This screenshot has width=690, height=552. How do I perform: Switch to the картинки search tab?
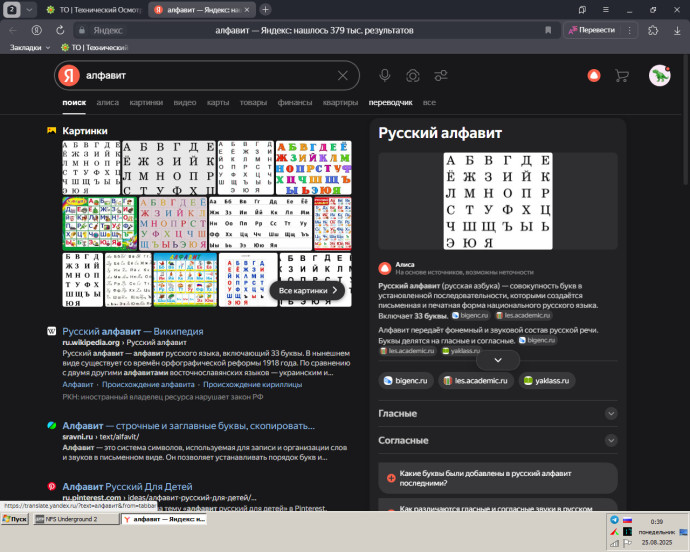click(146, 103)
